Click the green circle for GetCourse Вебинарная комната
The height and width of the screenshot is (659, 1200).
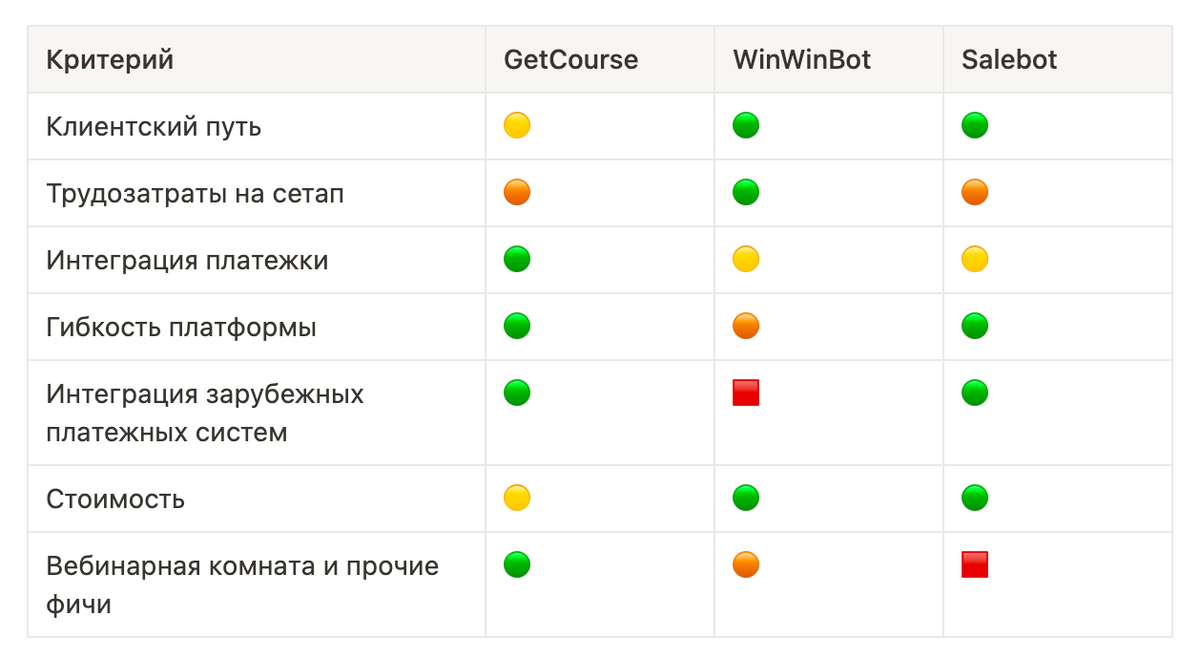(517, 565)
